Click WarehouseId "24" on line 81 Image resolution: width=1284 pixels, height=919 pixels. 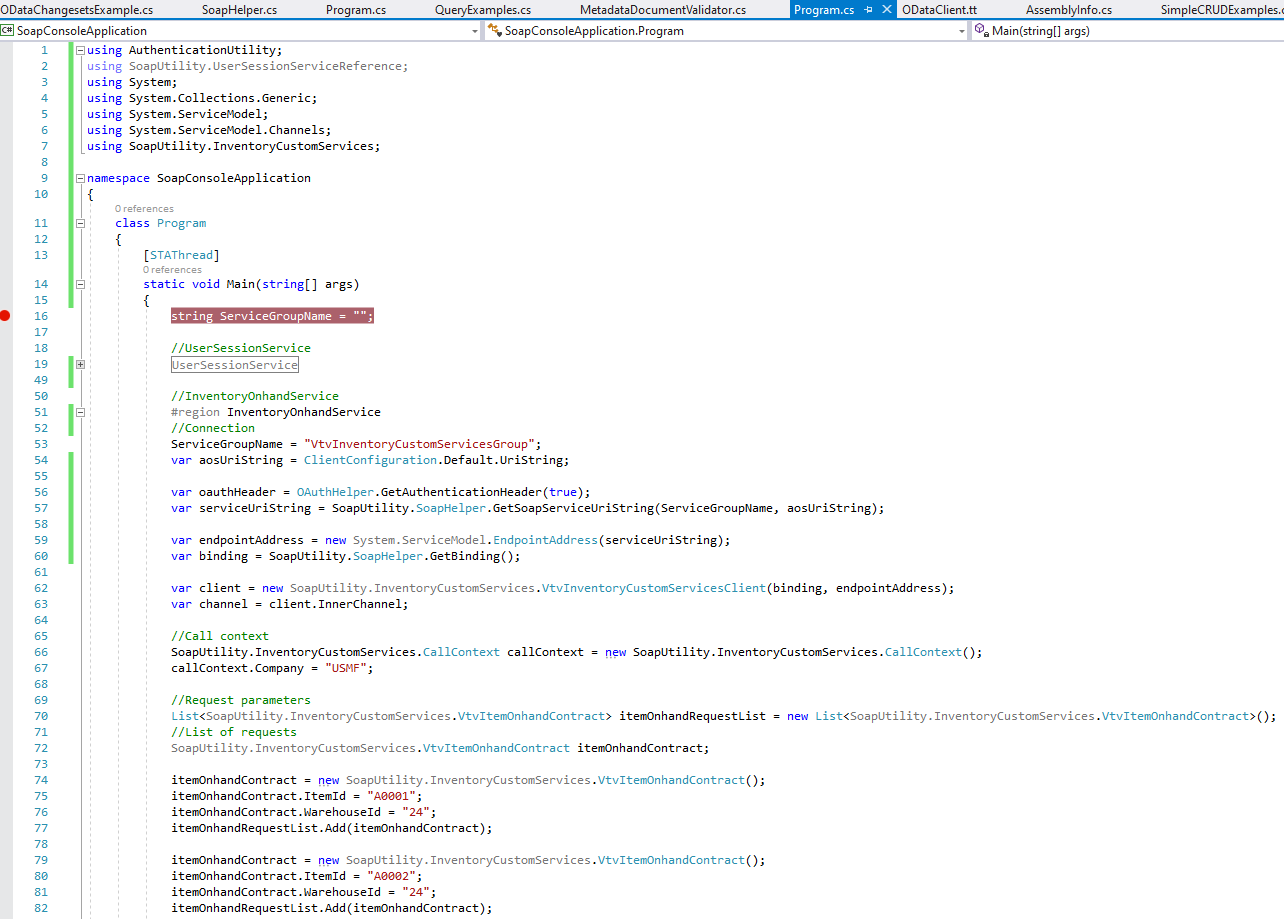[416, 892]
